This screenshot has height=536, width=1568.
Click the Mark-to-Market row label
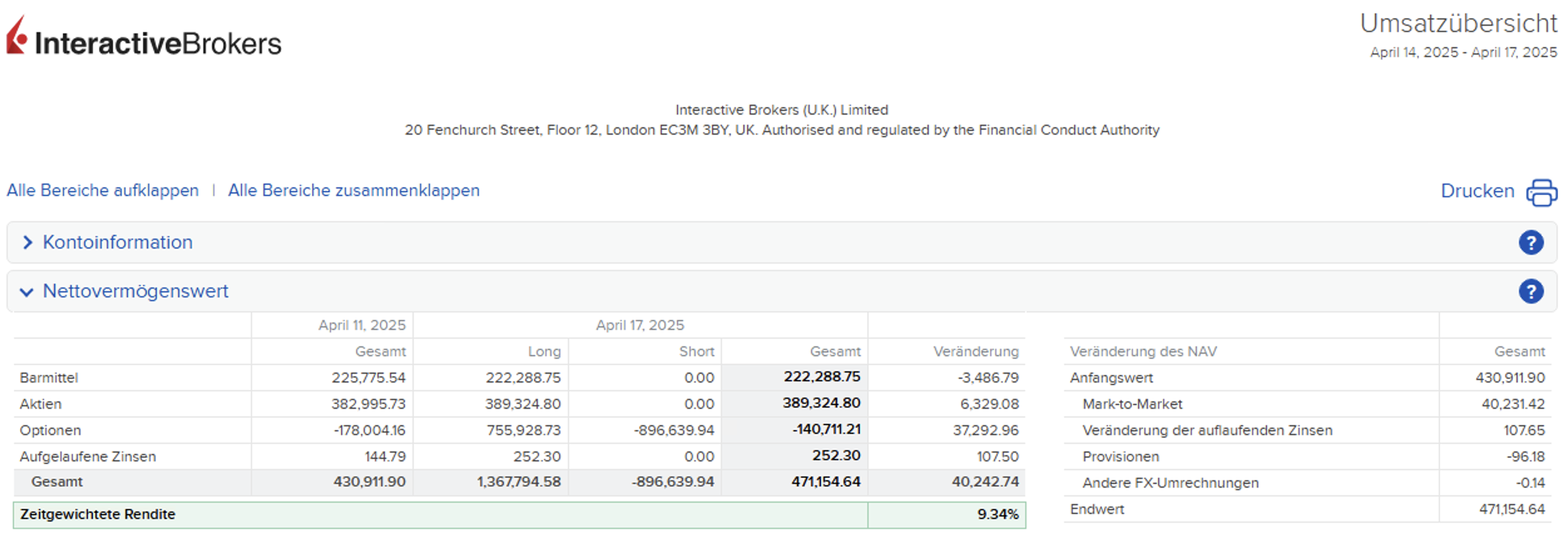[x=1132, y=404]
